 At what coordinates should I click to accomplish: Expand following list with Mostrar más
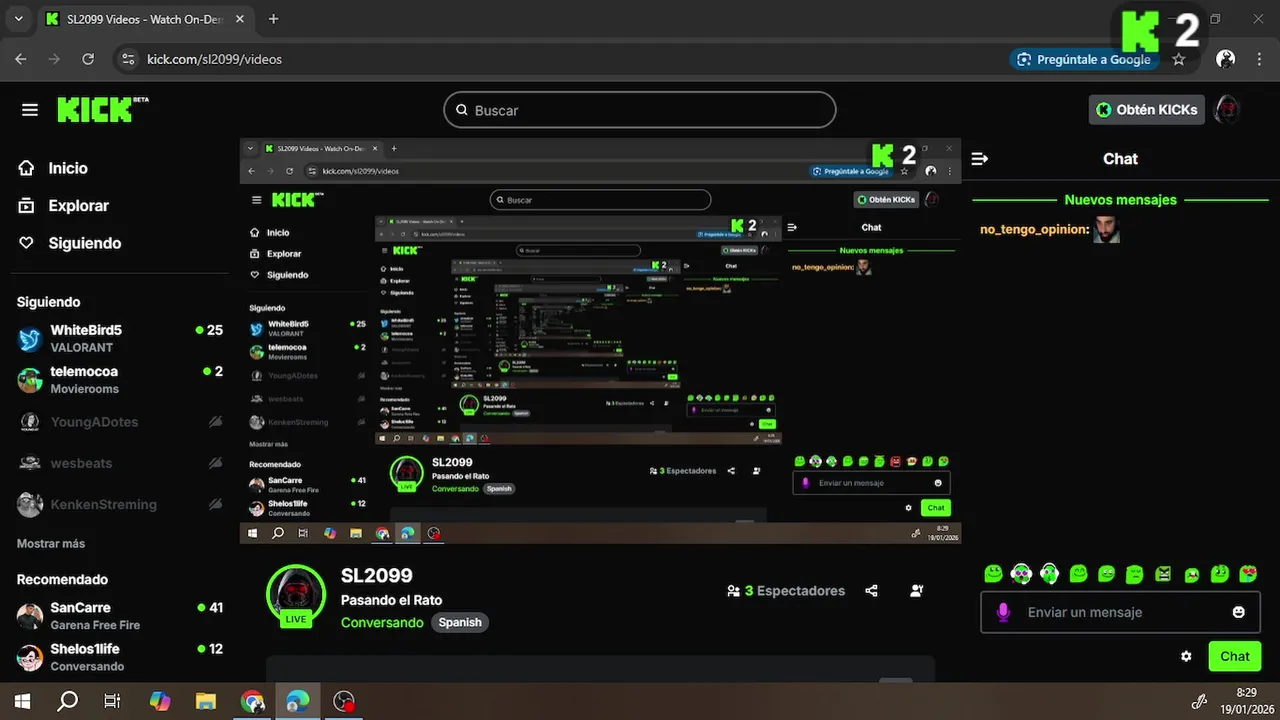(51, 544)
